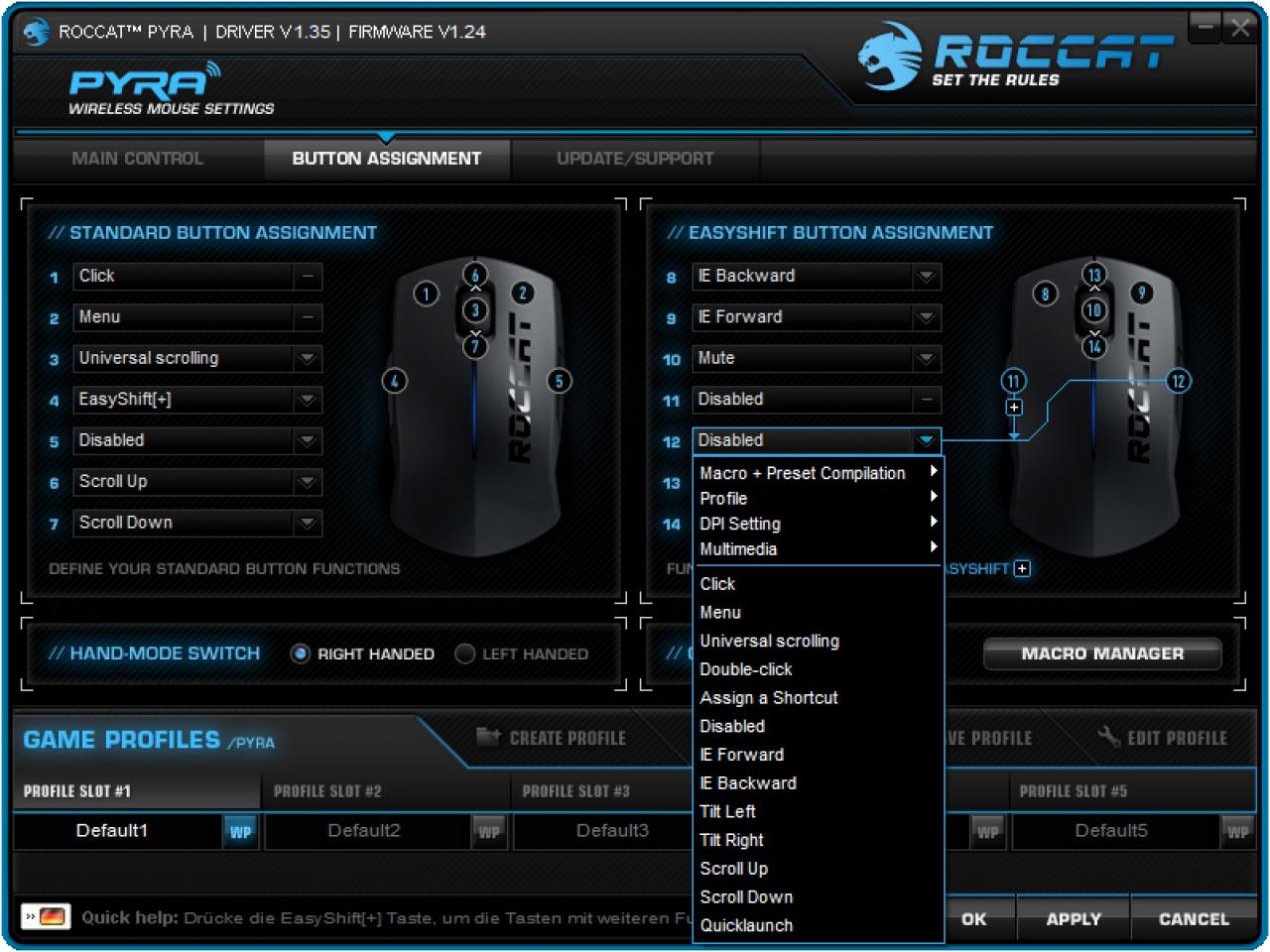Switch to the Main Control tab
The height and width of the screenshot is (952, 1270).
click(138, 159)
